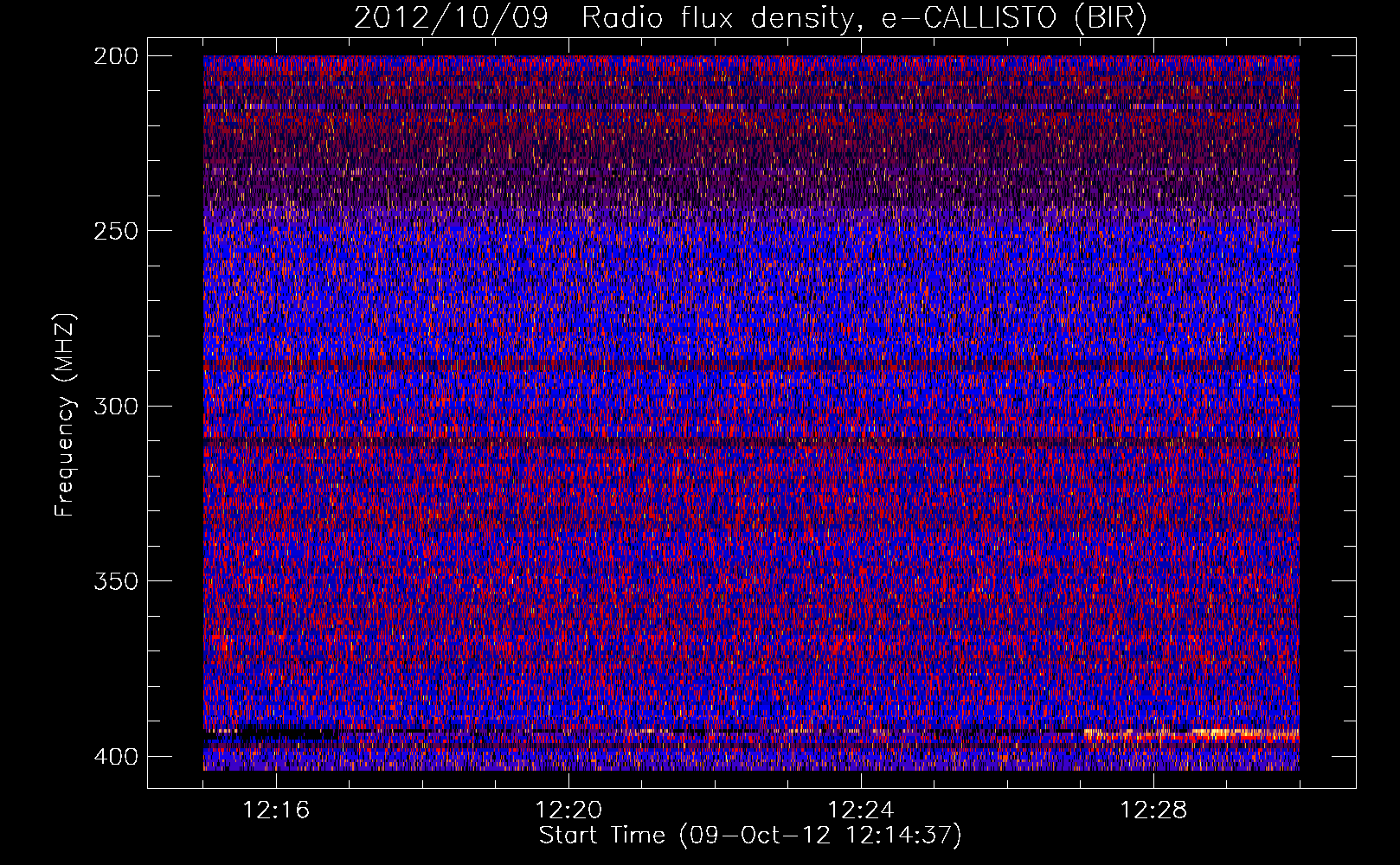This screenshot has height=865, width=1400.
Task: Click the '300' frequency tick label
Action: pyautogui.click(x=115, y=406)
